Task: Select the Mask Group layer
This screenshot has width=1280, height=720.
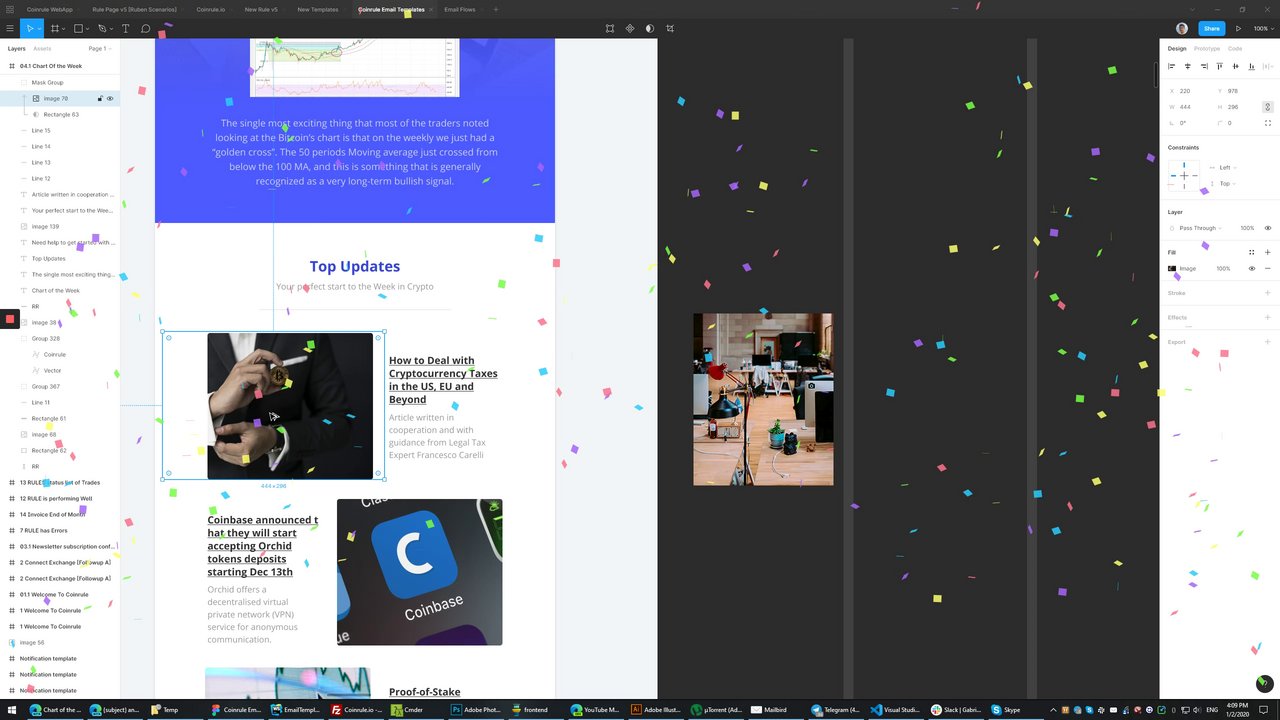Action: [60, 83]
